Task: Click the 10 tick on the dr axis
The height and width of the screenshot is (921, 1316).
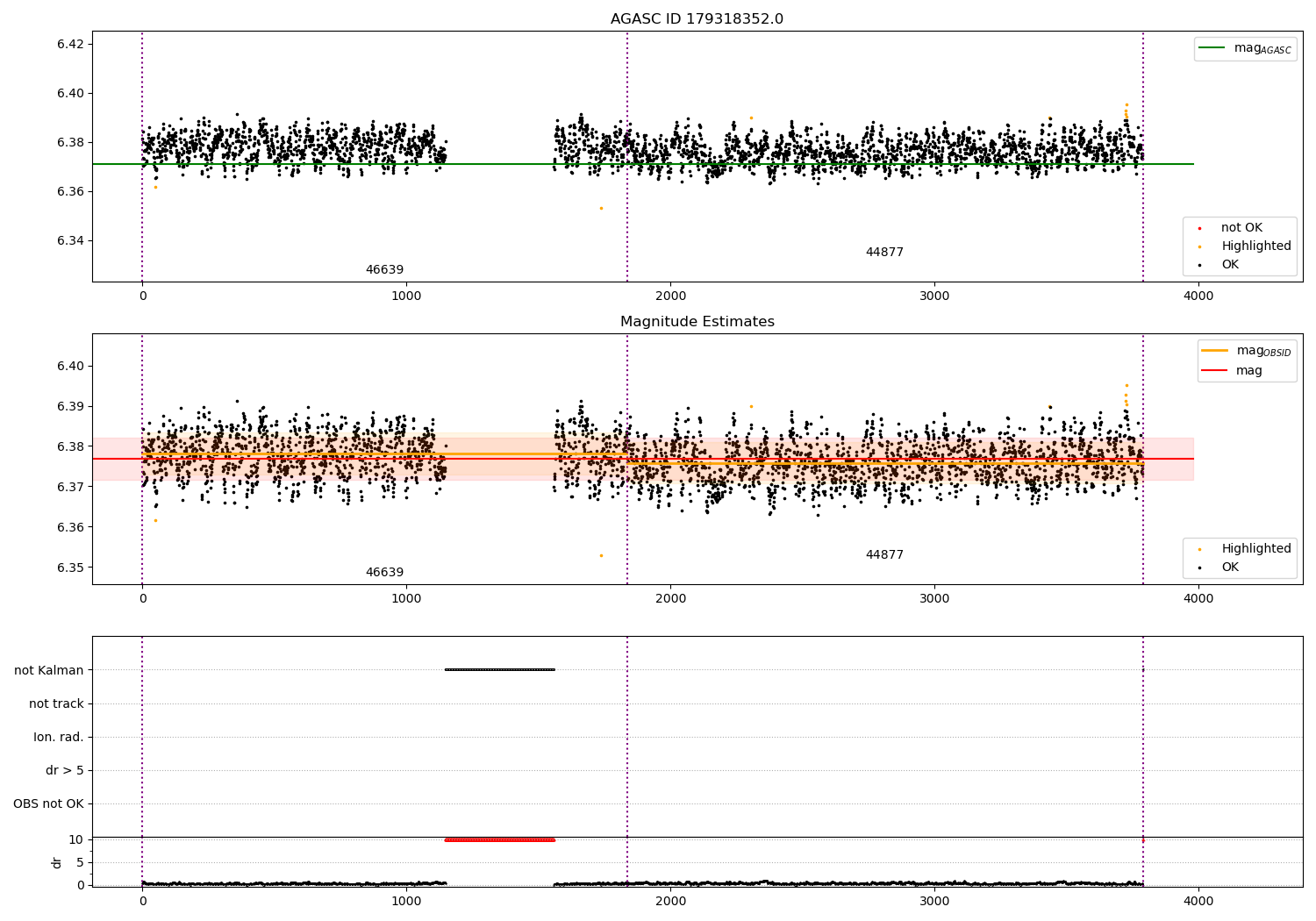Action: (x=76, y=839)
